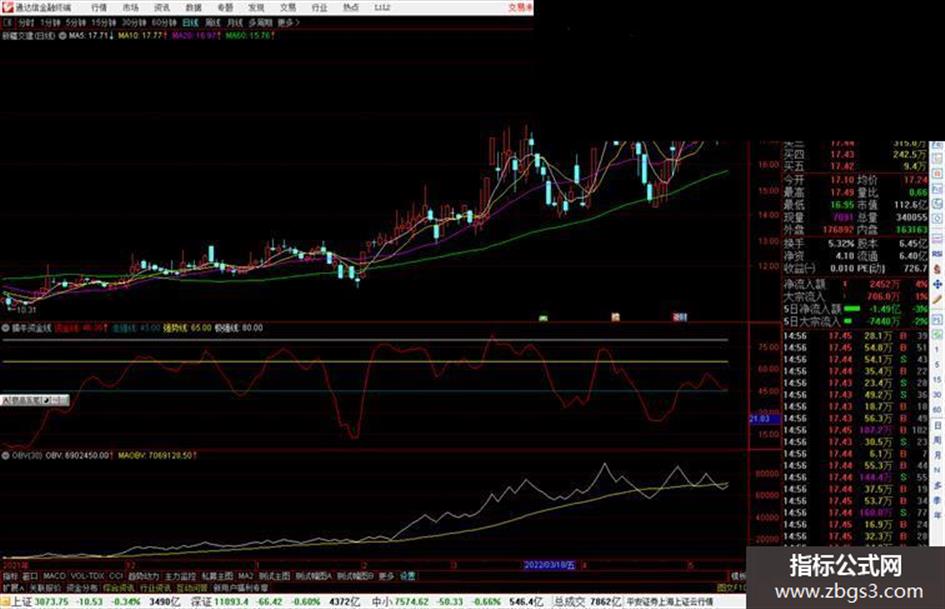Select the MA2 indicator tab

(x=245, y=576)
